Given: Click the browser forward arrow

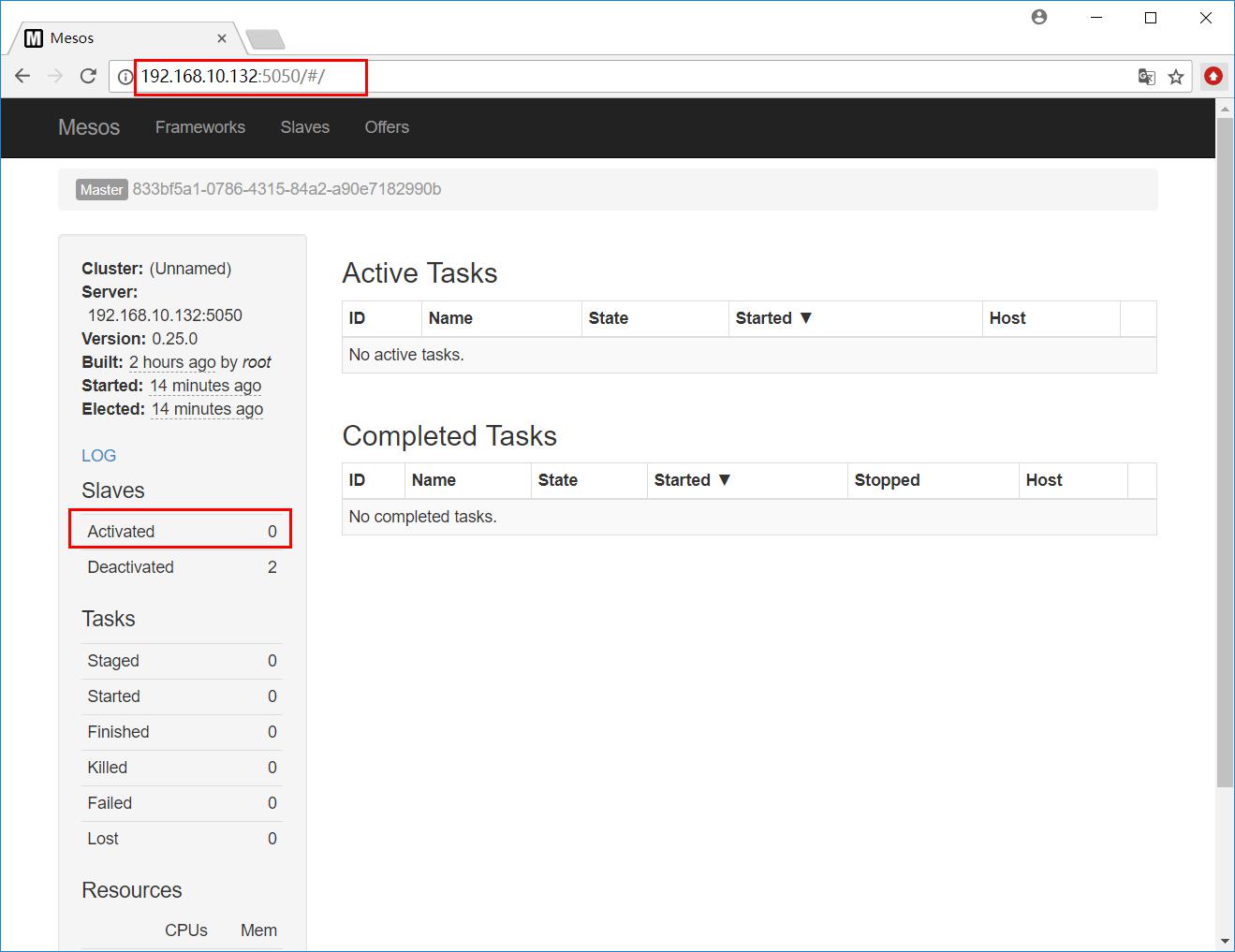Looking at the screenshot, I should coord(55,76).
